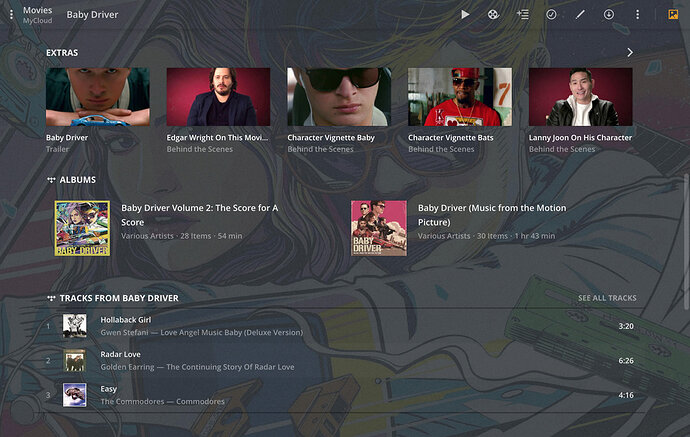Open Character Vignette Bats thumbnail
This screenshot has height=437, width=690.
coord(459,97)
